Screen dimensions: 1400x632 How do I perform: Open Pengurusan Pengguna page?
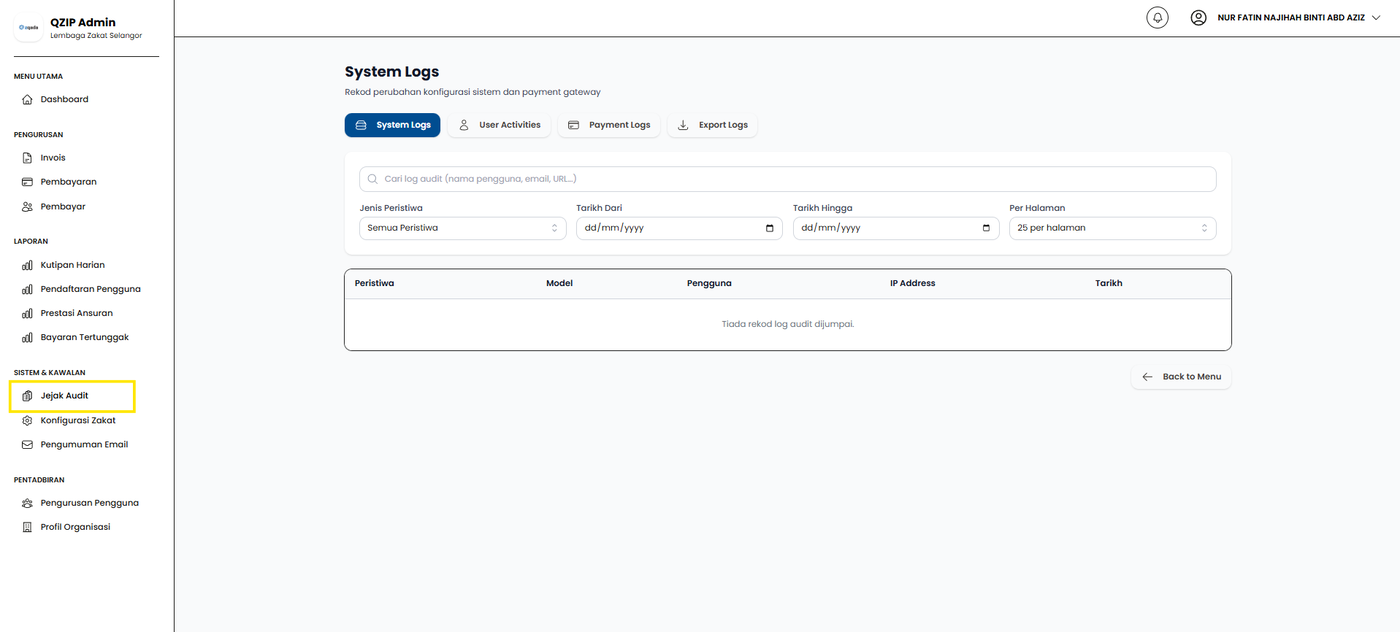pyautogui.click(x=89, y=503)
